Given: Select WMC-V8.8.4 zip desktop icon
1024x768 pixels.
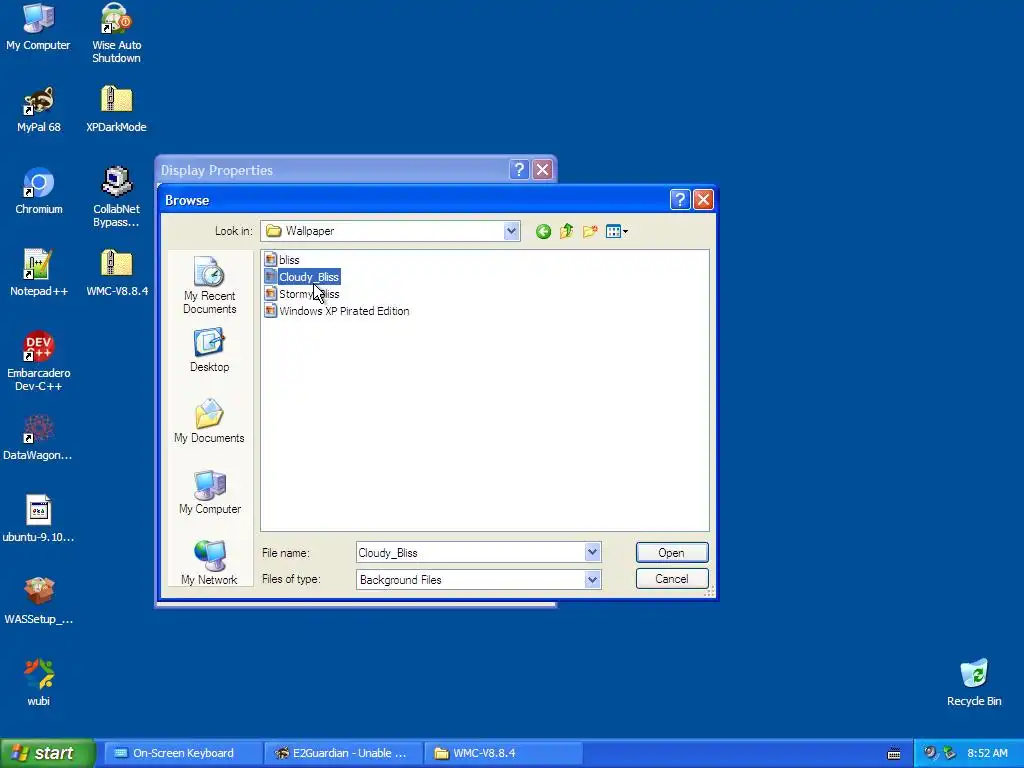Looking at the screenshot, I should tap(117, 273).
